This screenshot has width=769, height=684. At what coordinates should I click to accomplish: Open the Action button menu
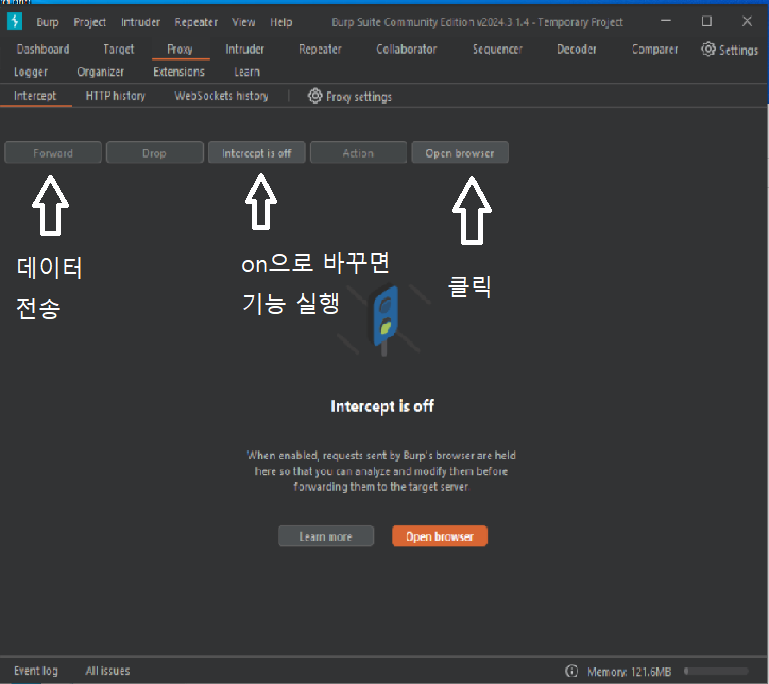(x=358, y=153)
